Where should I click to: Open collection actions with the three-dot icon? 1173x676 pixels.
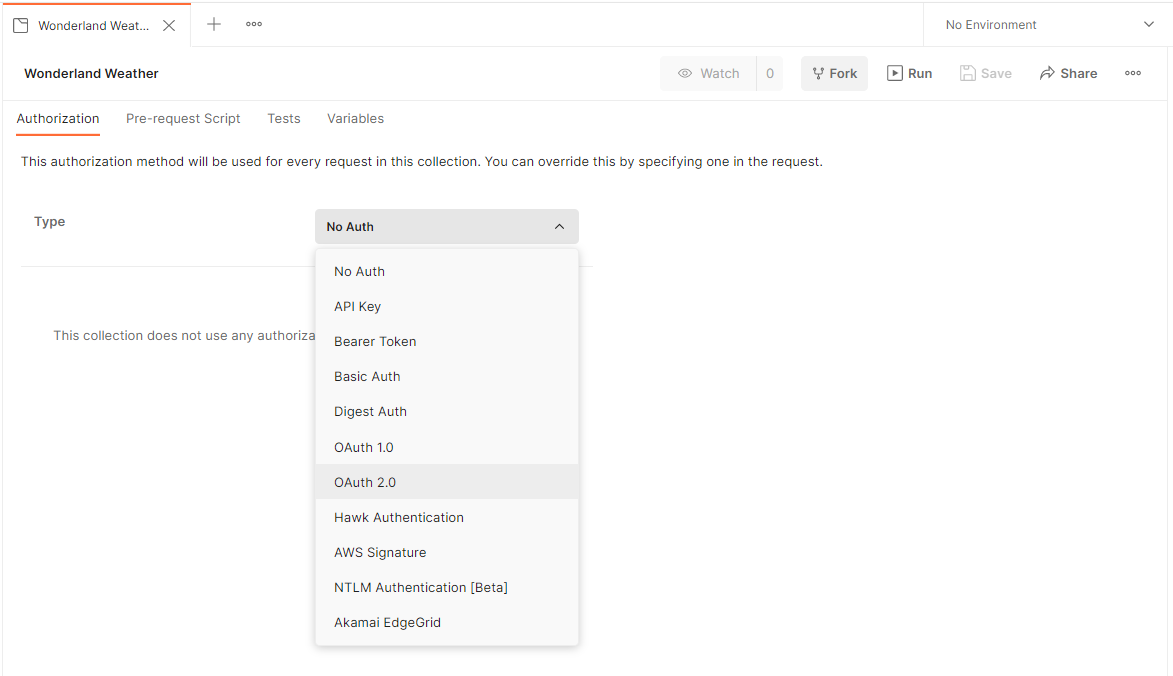point(1132,73)
